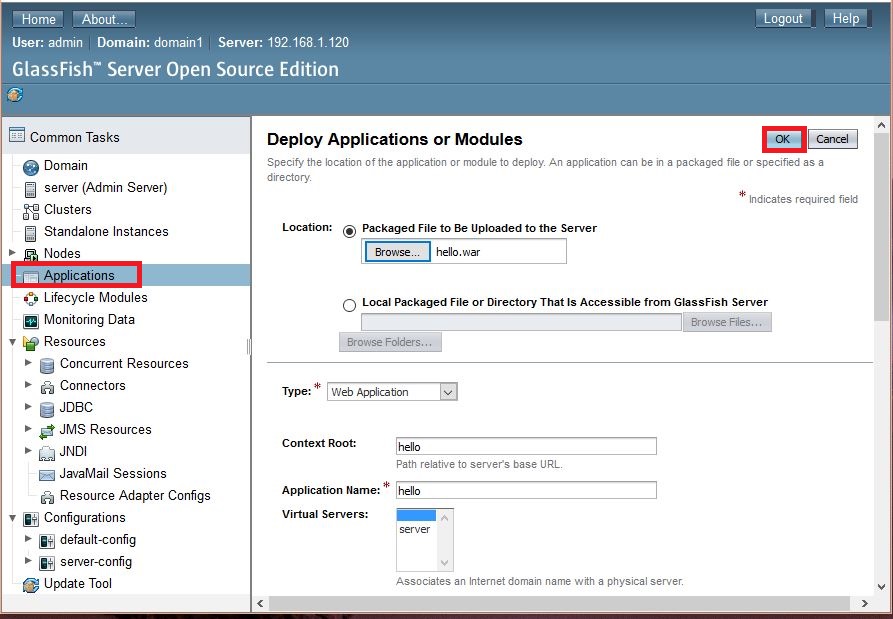
Task: Click the Clusters icon in the tree
Action: coord(31,211)
